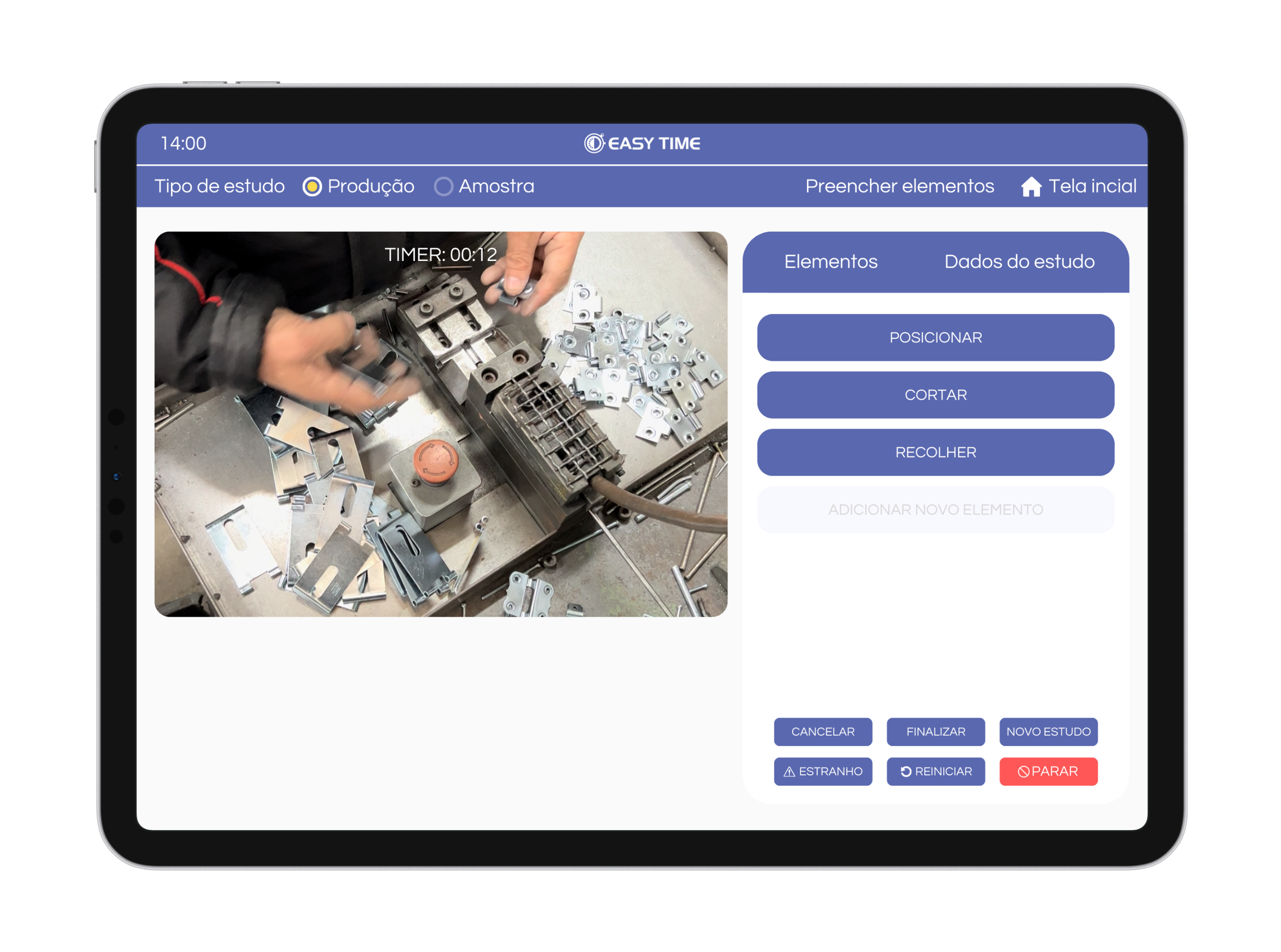
Task: Switch to the Dados do estudo tab
Action: tap(1019, 261)
